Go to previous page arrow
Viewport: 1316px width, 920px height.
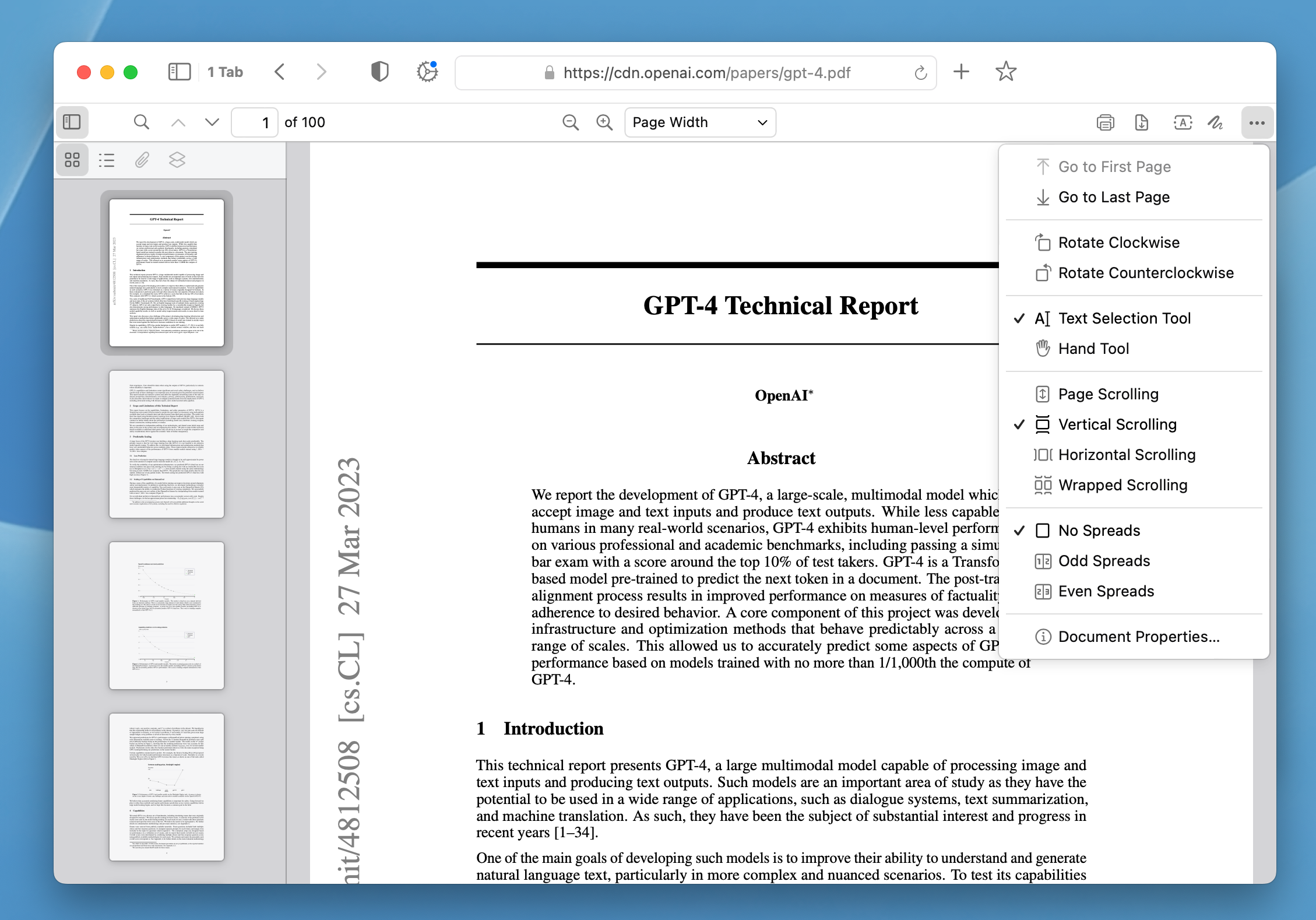[178, 122]
